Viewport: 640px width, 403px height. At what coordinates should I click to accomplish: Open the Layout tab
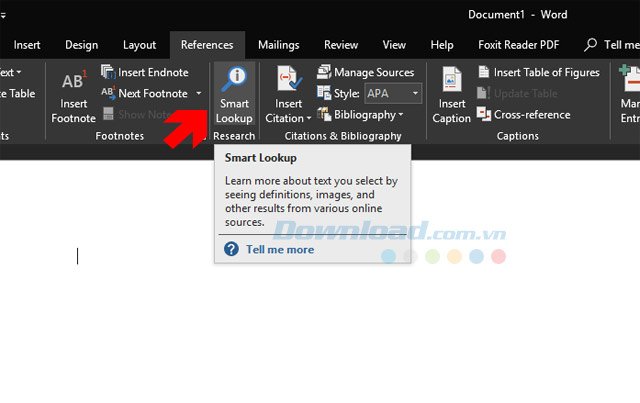tap(139, 45)
